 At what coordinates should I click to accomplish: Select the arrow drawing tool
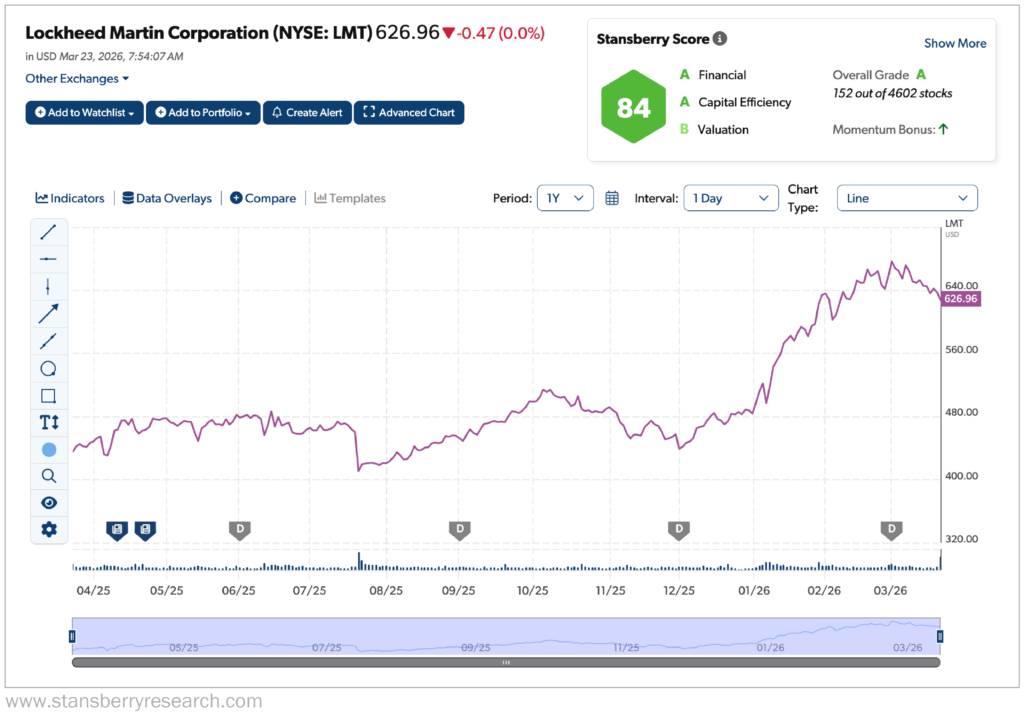coord(48,314)
